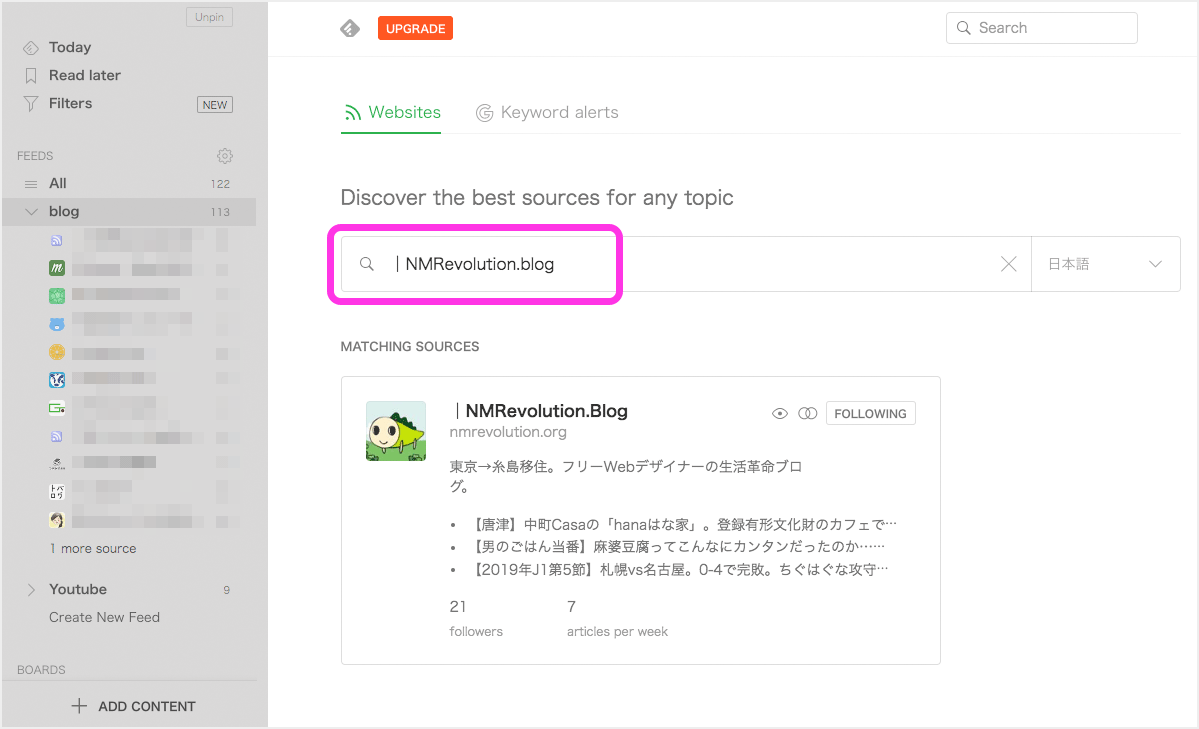Click the plus icon beside ADD CONTENT
The height and width of the screenshot is (729, 1199).
tap(79, 706)
